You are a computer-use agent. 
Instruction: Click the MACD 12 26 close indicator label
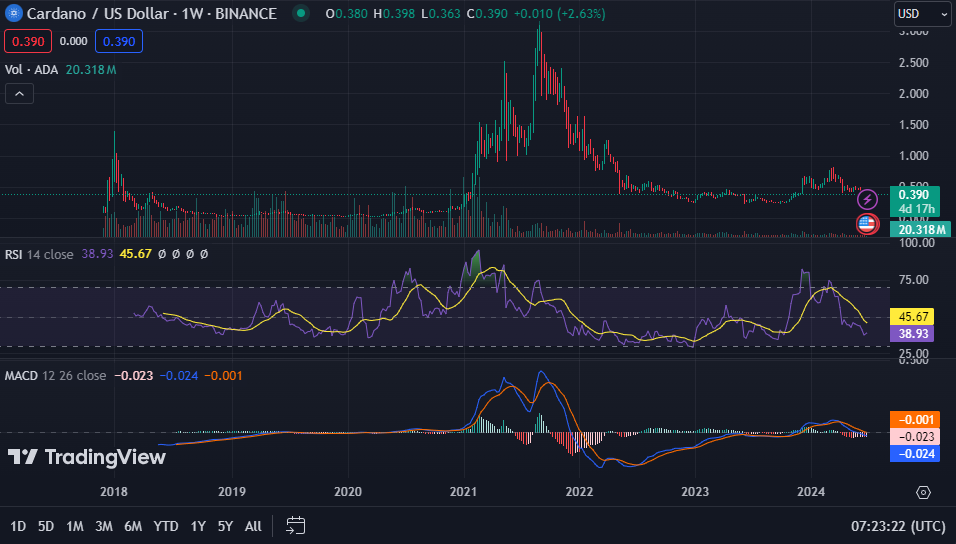[55, 376]
